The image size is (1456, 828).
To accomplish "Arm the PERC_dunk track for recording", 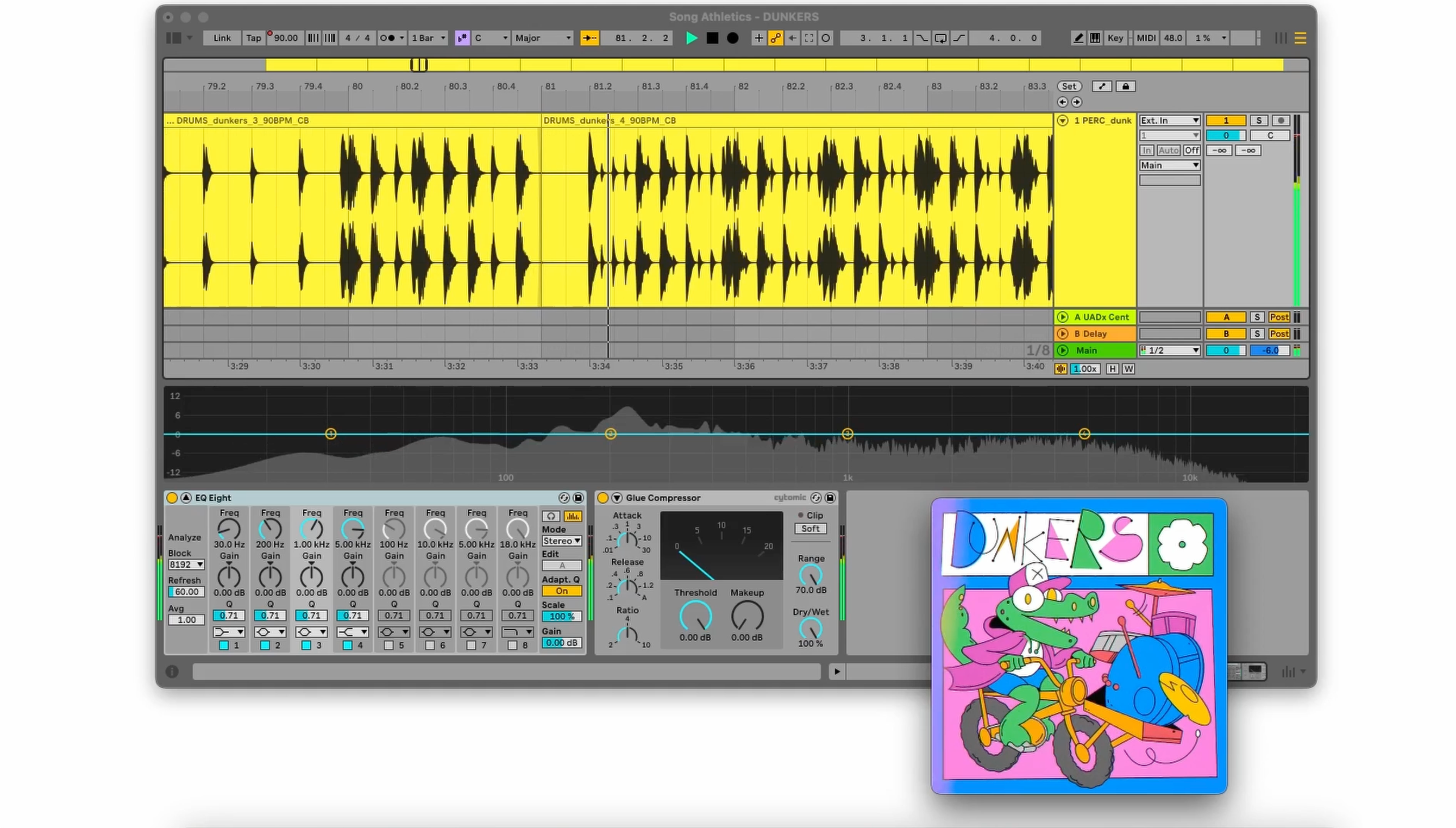I will [x=1281, y=121].
